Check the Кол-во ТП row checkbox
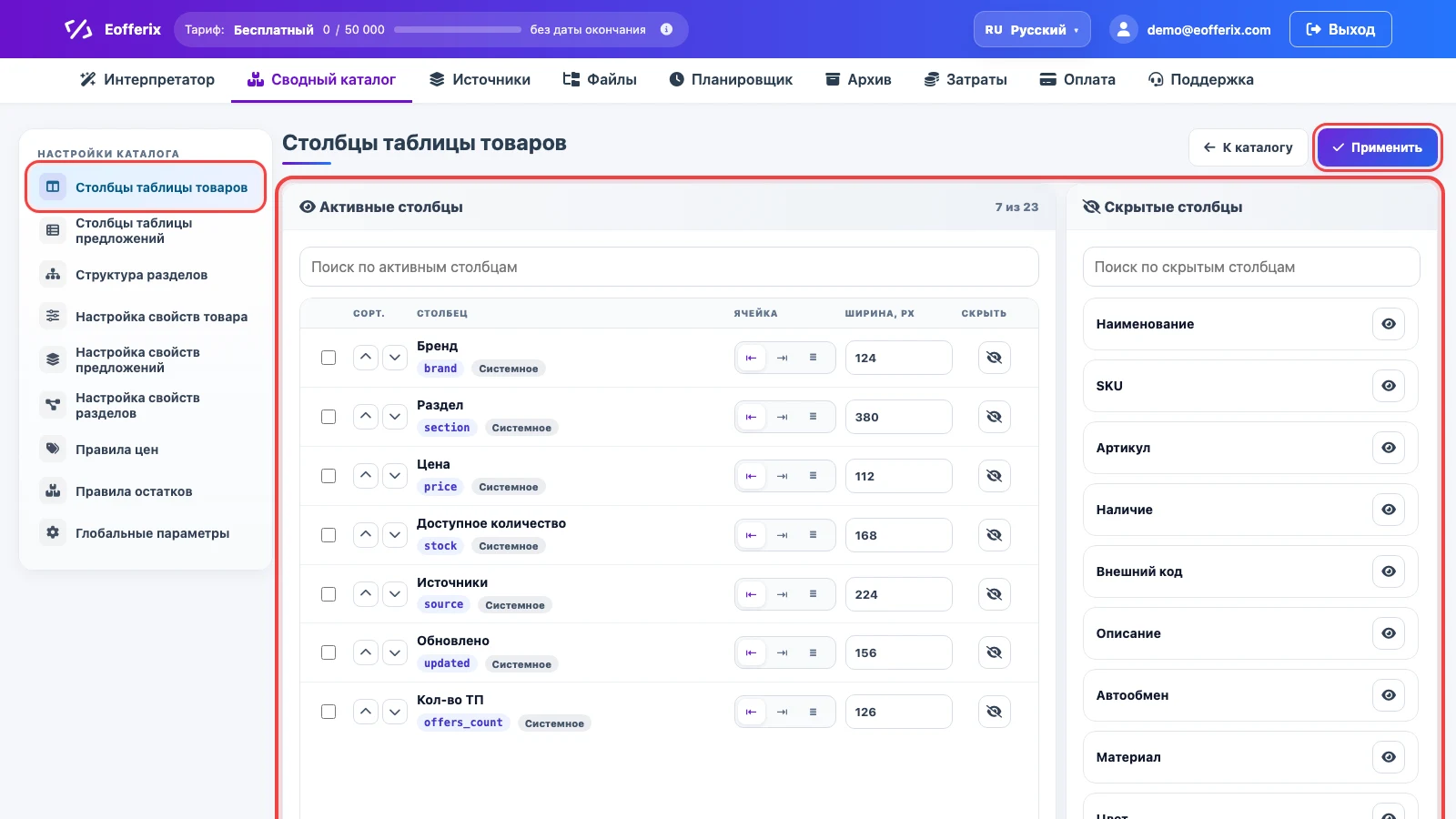The image size is (1456, 819). pos(329,712)
